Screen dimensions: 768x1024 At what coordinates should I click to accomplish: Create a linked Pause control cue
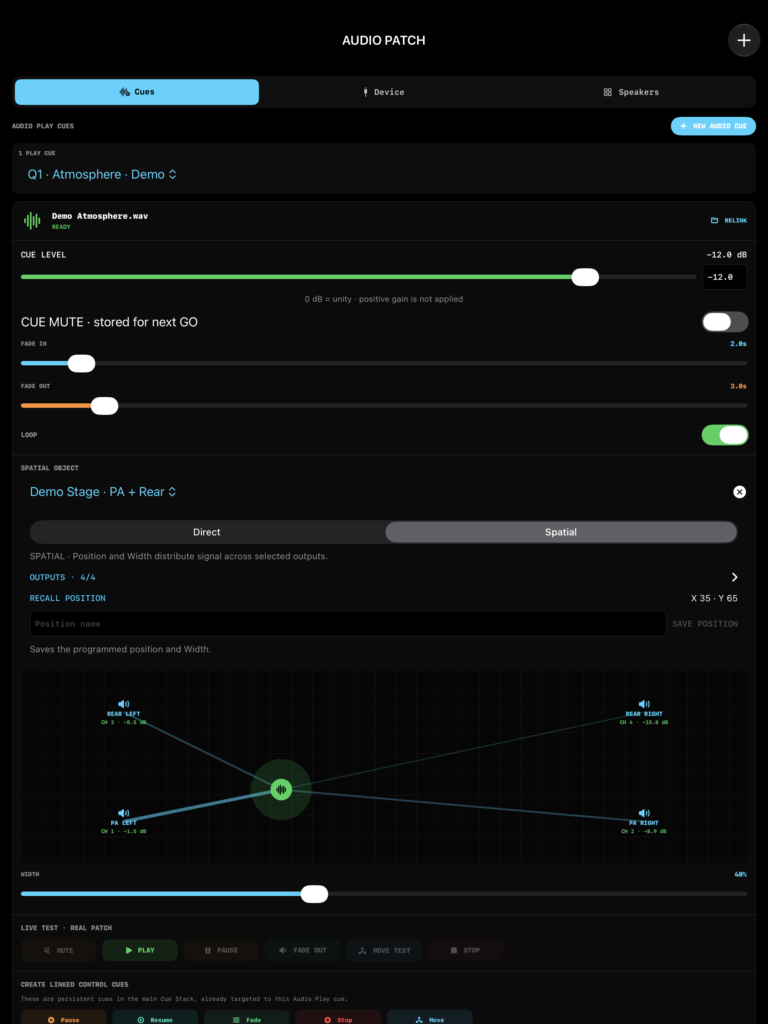click(x=63, y=1017)
